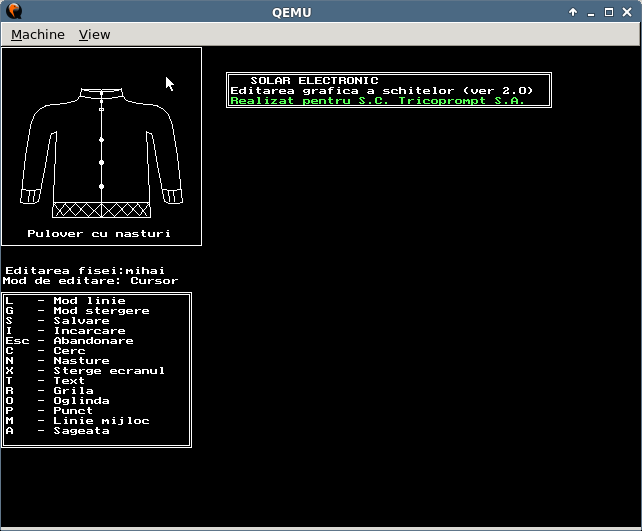This screenshot has height=531, width=642.
Task: Select the 'A - Sageata' entry
Action: tap(57, 431)
